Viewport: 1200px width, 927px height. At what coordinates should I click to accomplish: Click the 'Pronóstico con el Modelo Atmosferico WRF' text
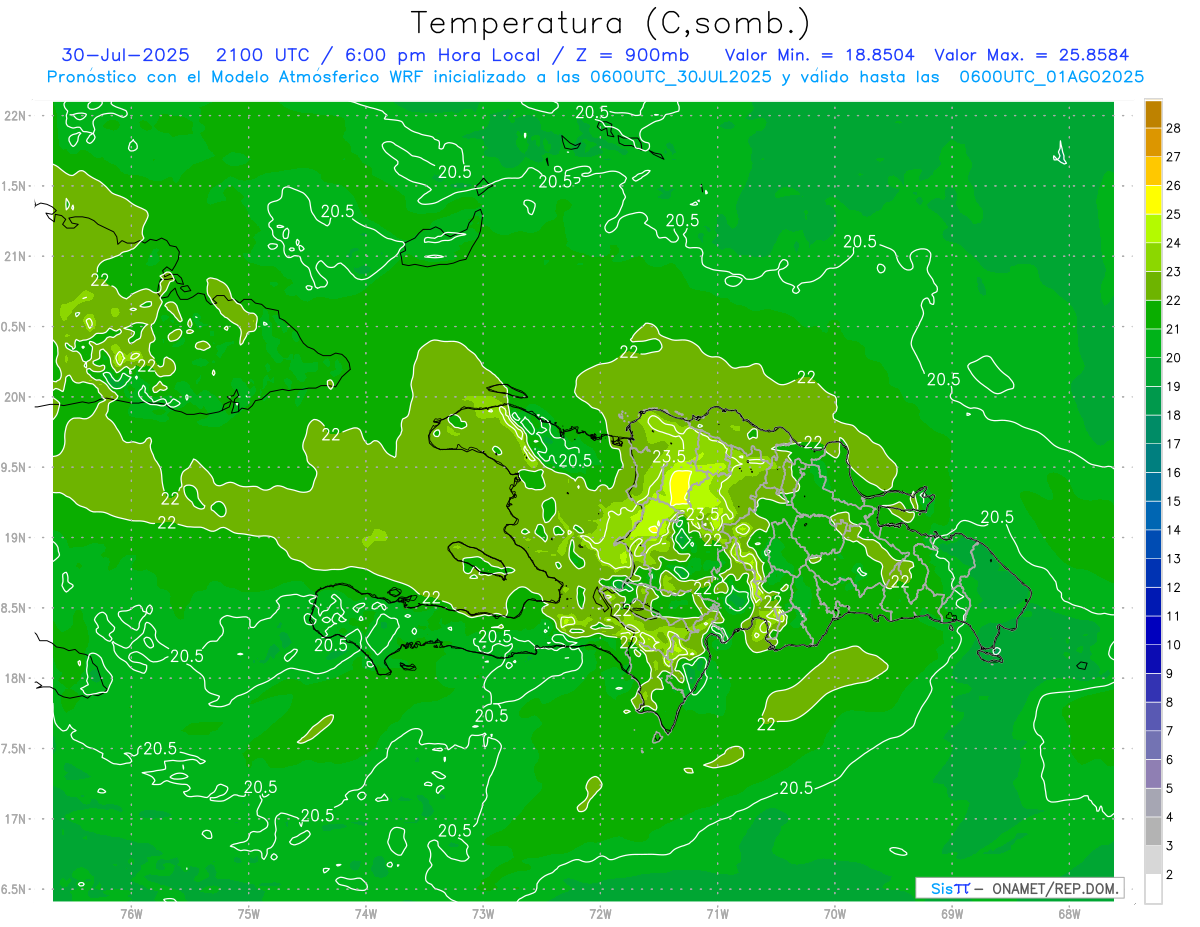point(237,77)
